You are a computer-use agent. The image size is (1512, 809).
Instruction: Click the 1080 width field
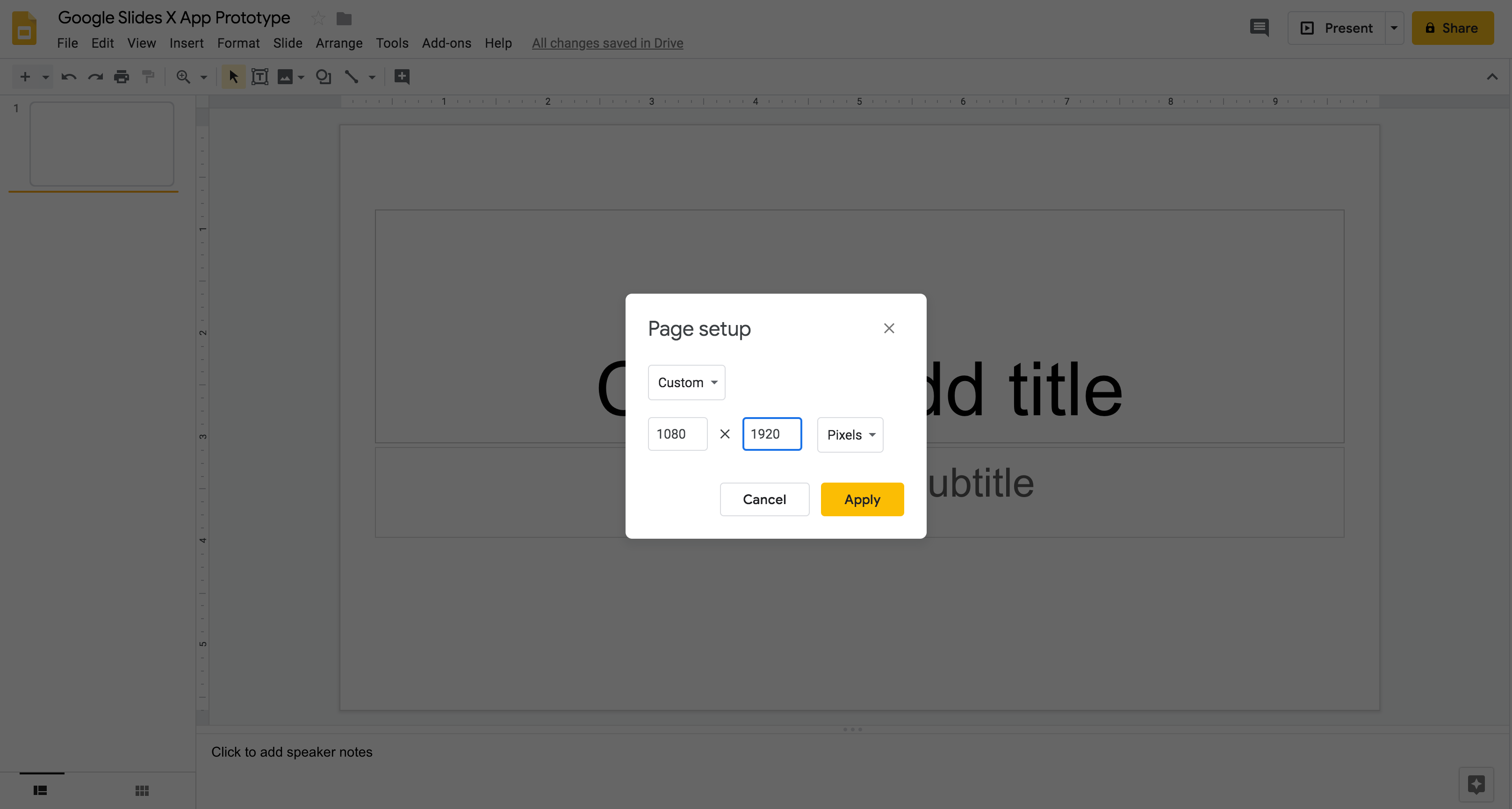coord(677,434)
